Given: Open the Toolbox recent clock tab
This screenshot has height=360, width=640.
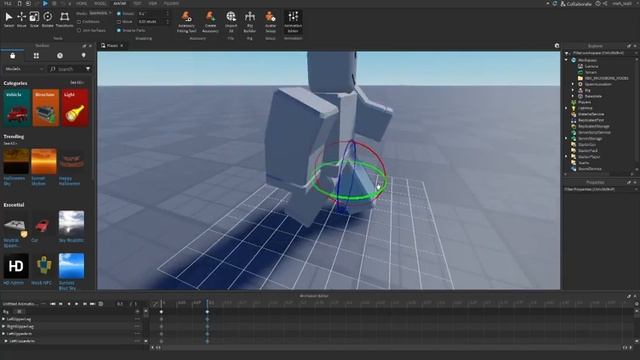Looking at the screenshot, I should click(60, 56).
